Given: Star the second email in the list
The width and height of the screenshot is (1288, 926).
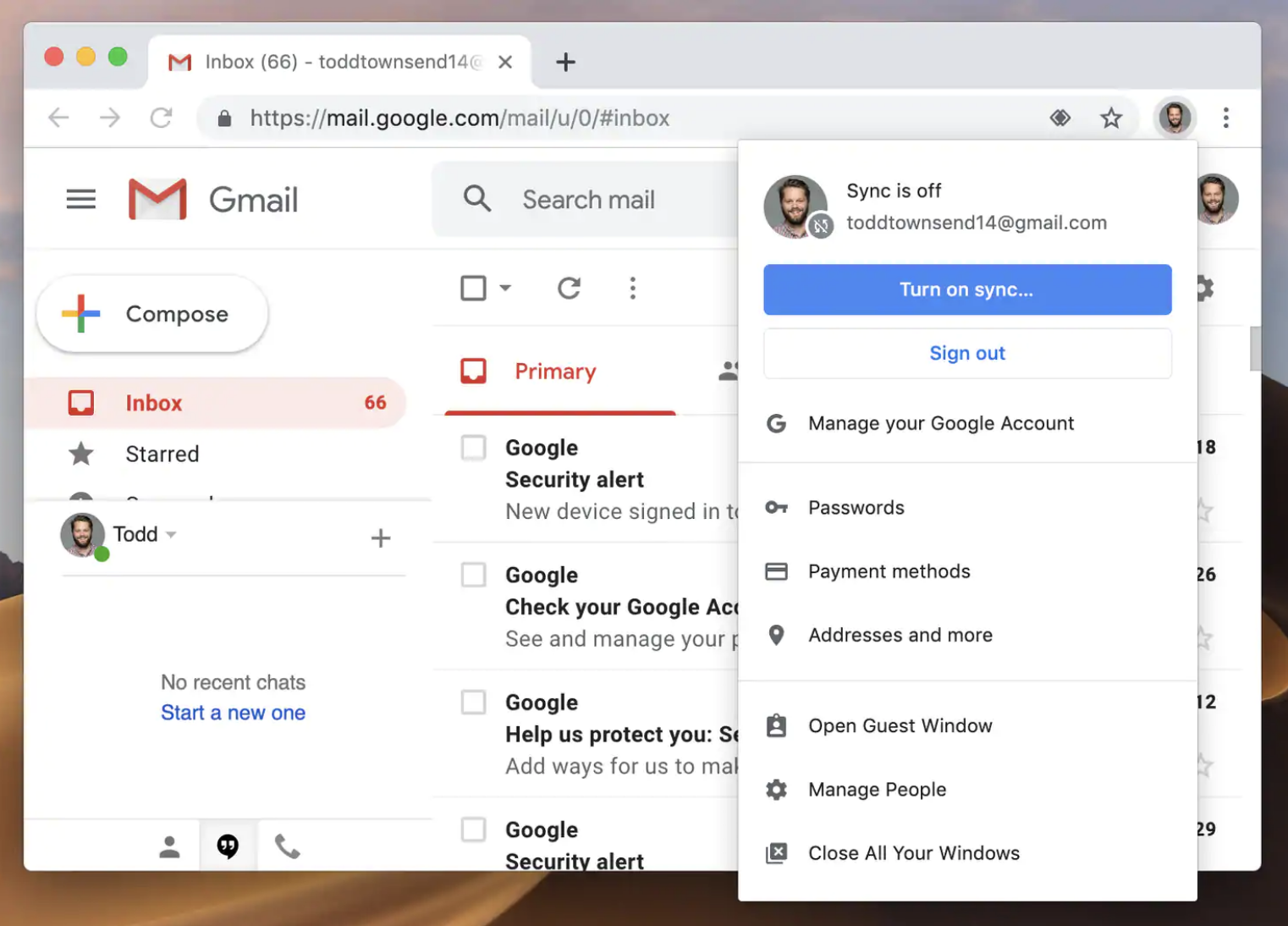Looking at the screenshot, I should 1203,636.
